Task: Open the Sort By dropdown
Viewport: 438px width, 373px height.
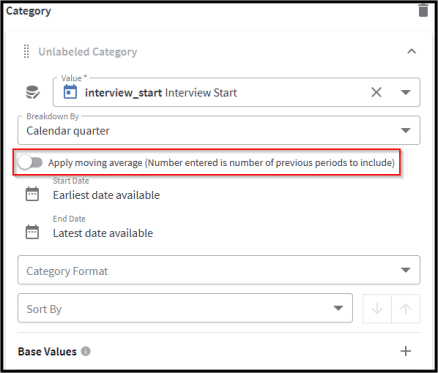Action: (x=185, y=308)
